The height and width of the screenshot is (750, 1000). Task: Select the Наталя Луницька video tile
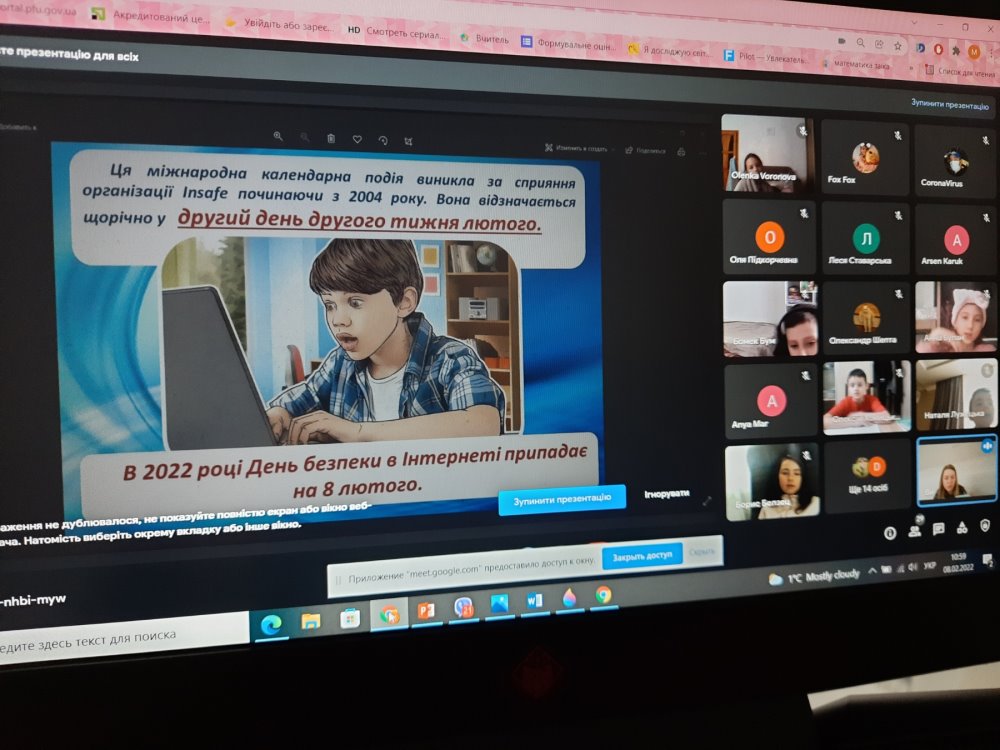pyautogui.click(x=956, y=395)
